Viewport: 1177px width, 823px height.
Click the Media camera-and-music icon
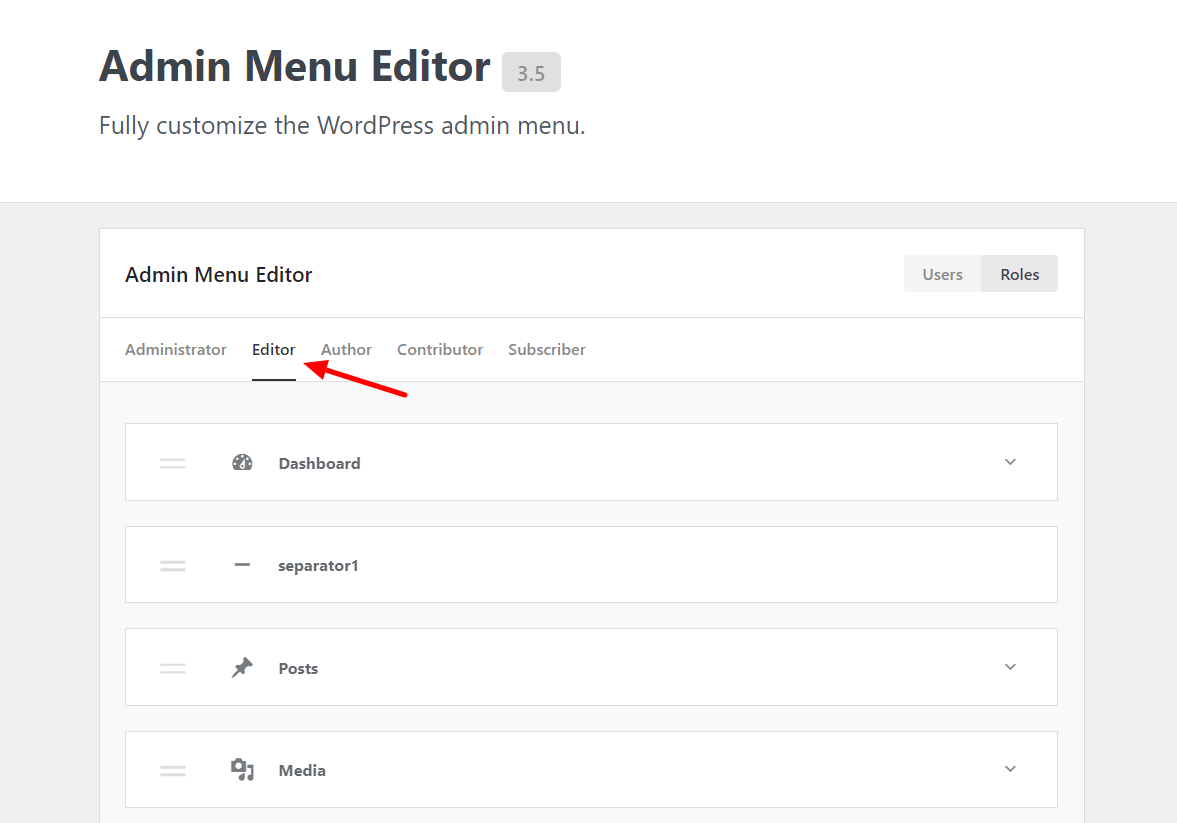click(242, 770)
